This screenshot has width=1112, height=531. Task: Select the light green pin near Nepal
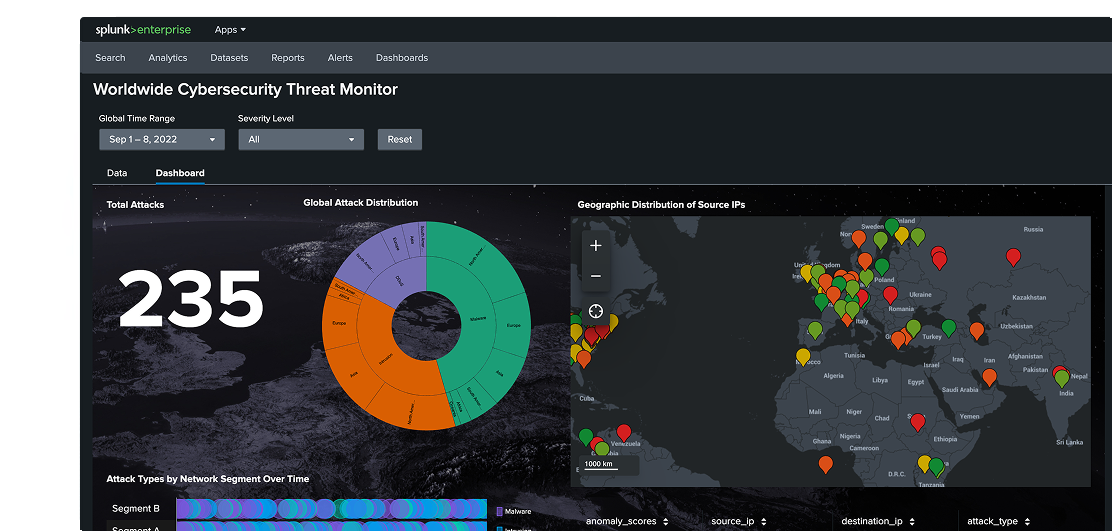coord(1062,378)
